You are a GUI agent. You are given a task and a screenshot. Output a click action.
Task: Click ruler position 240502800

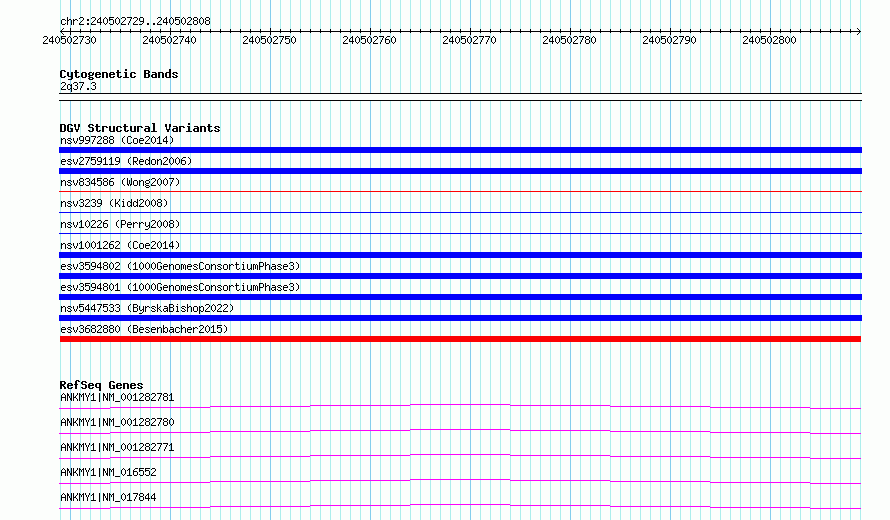click(x=769, y=40)
